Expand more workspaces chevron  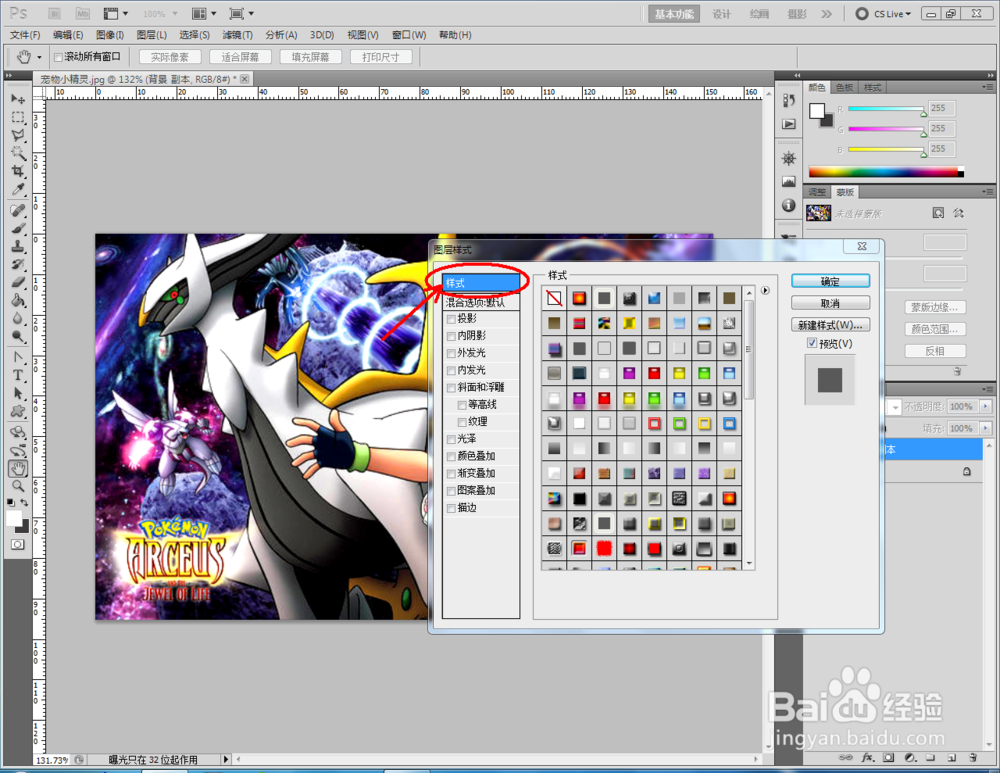[827, 13]
